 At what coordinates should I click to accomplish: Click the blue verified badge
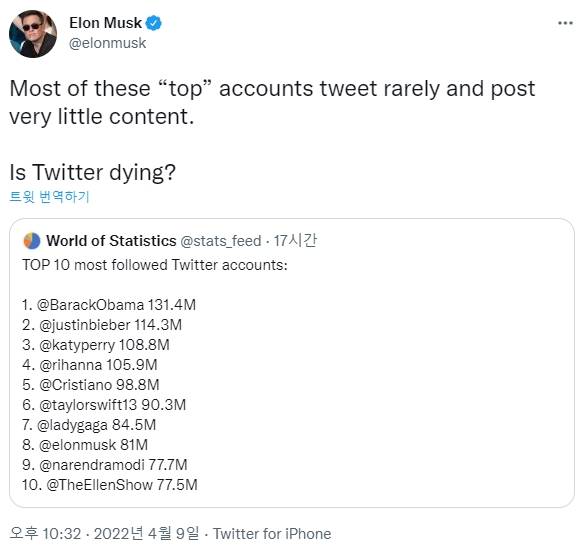tap(153, 23)
